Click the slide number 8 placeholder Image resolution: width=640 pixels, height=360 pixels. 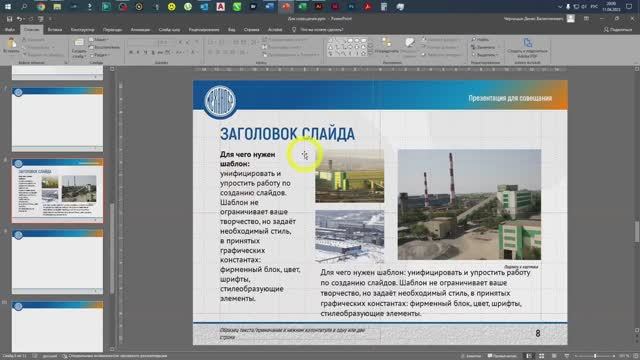point(538,333)
